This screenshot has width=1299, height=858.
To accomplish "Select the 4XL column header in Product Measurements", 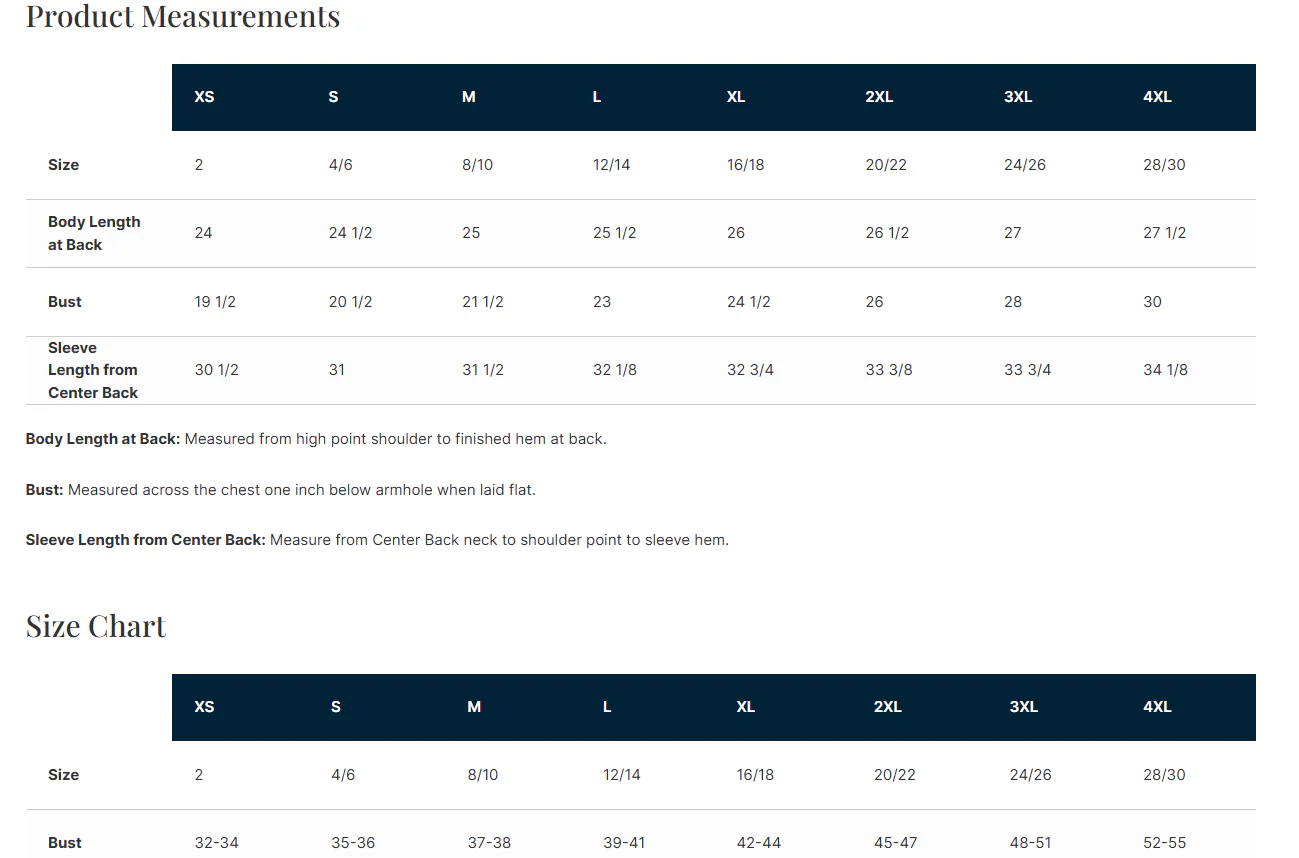I will [1157, 97].
